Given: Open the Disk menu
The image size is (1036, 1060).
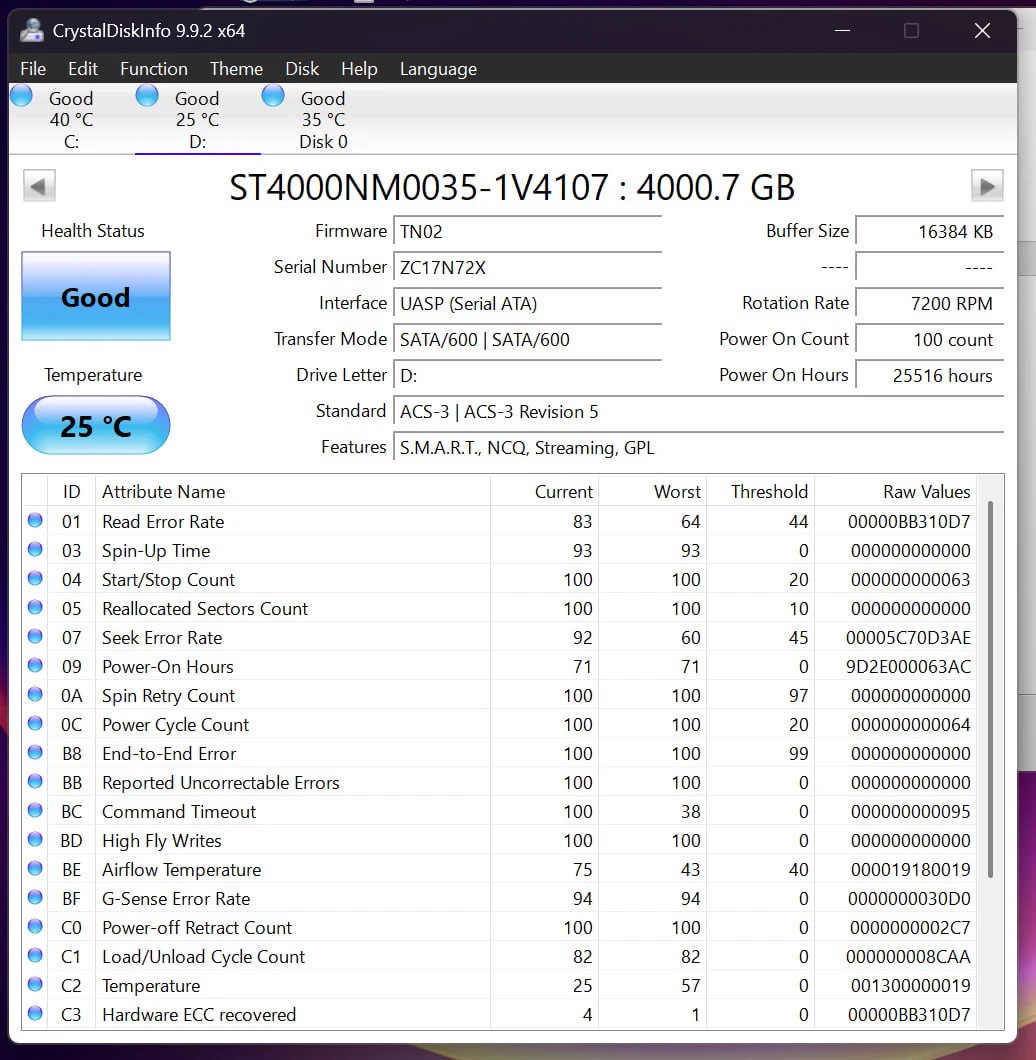Looking at the screenshot, I should (302, 69).
